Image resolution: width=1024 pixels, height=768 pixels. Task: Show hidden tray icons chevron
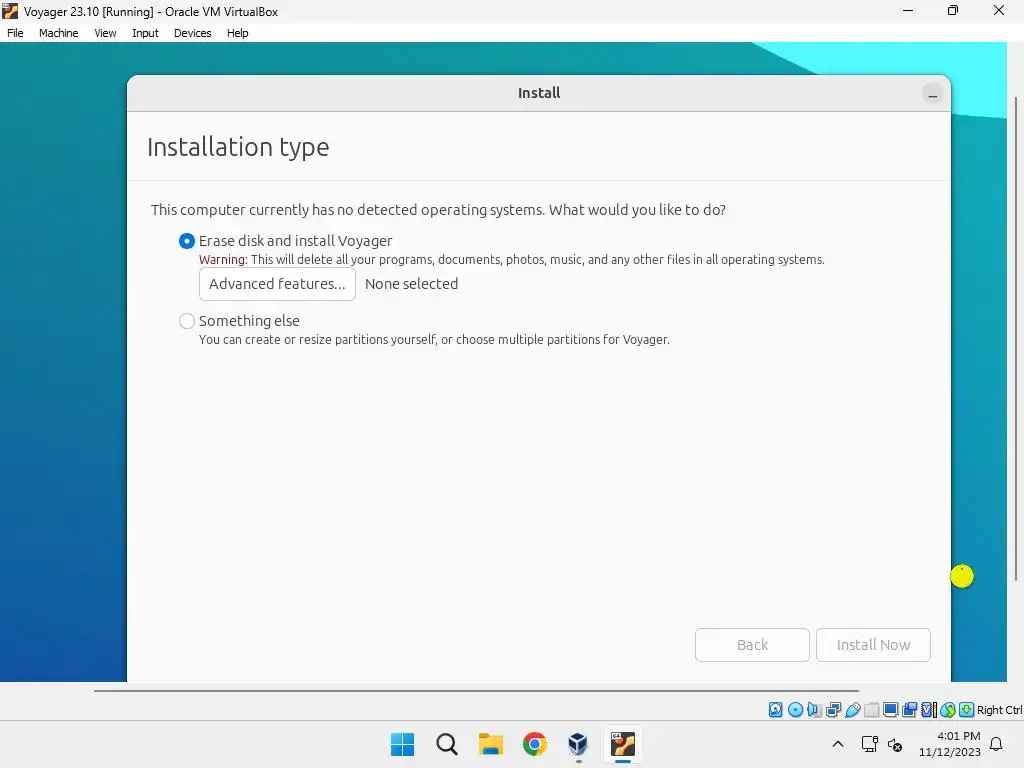click(x=838, y=744)
